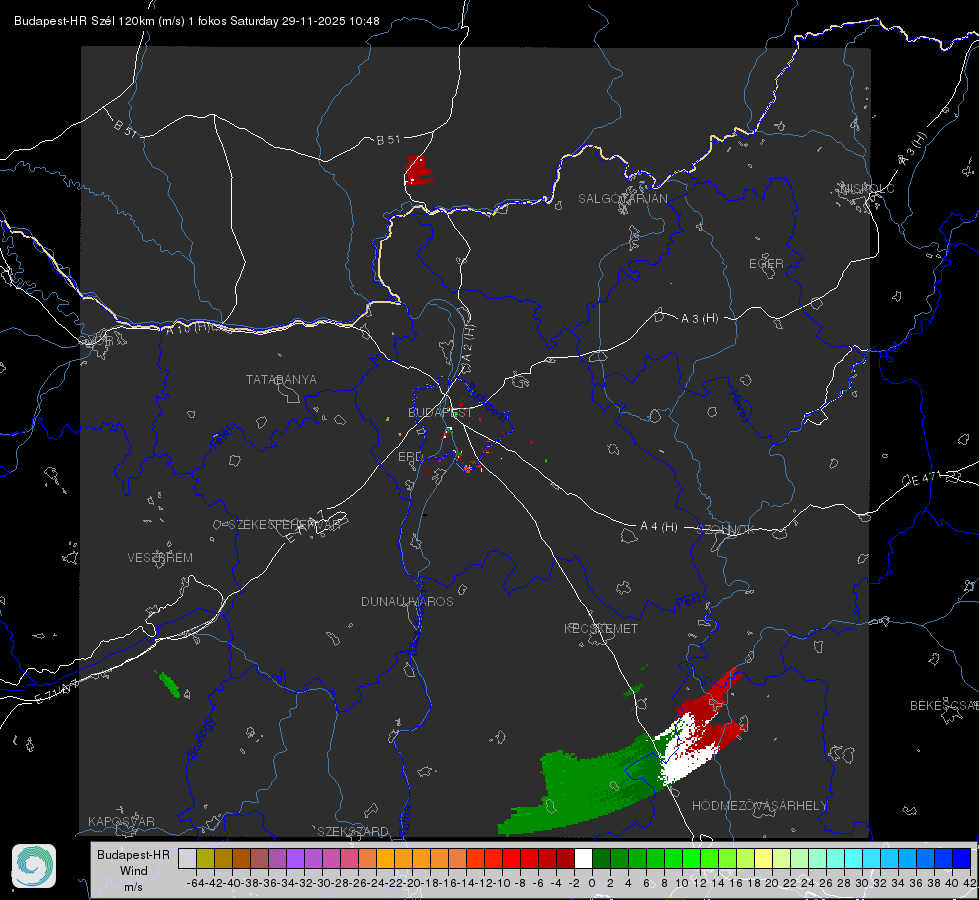Click the BÉKÉSCSABA city label

coord(944,706)
